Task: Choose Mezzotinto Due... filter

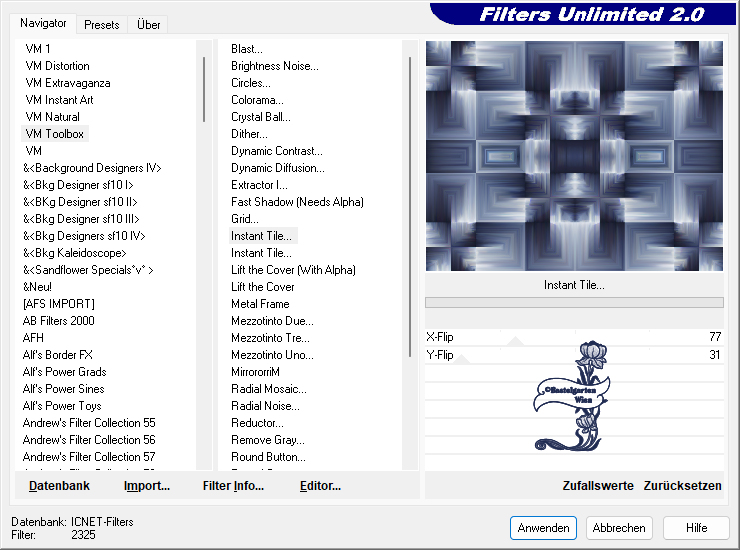Action: pyautogui.click(x=272, y=321)
